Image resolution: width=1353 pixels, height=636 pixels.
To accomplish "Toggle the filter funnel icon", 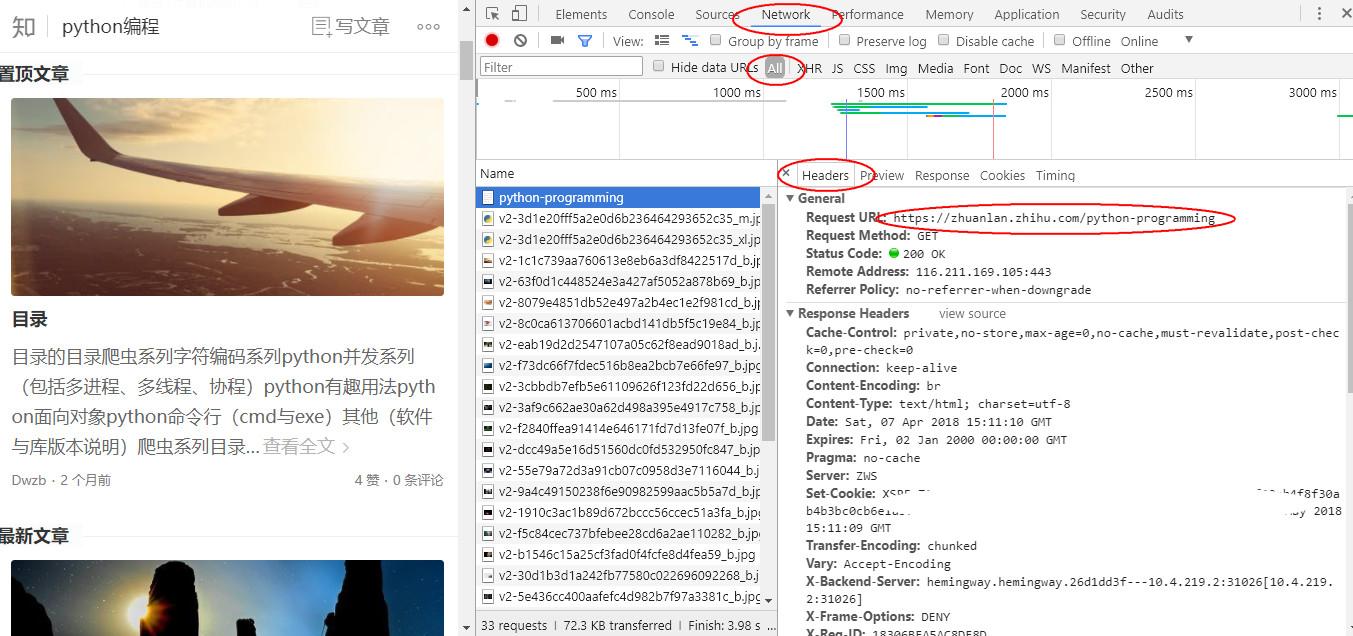I will (585, 41).
